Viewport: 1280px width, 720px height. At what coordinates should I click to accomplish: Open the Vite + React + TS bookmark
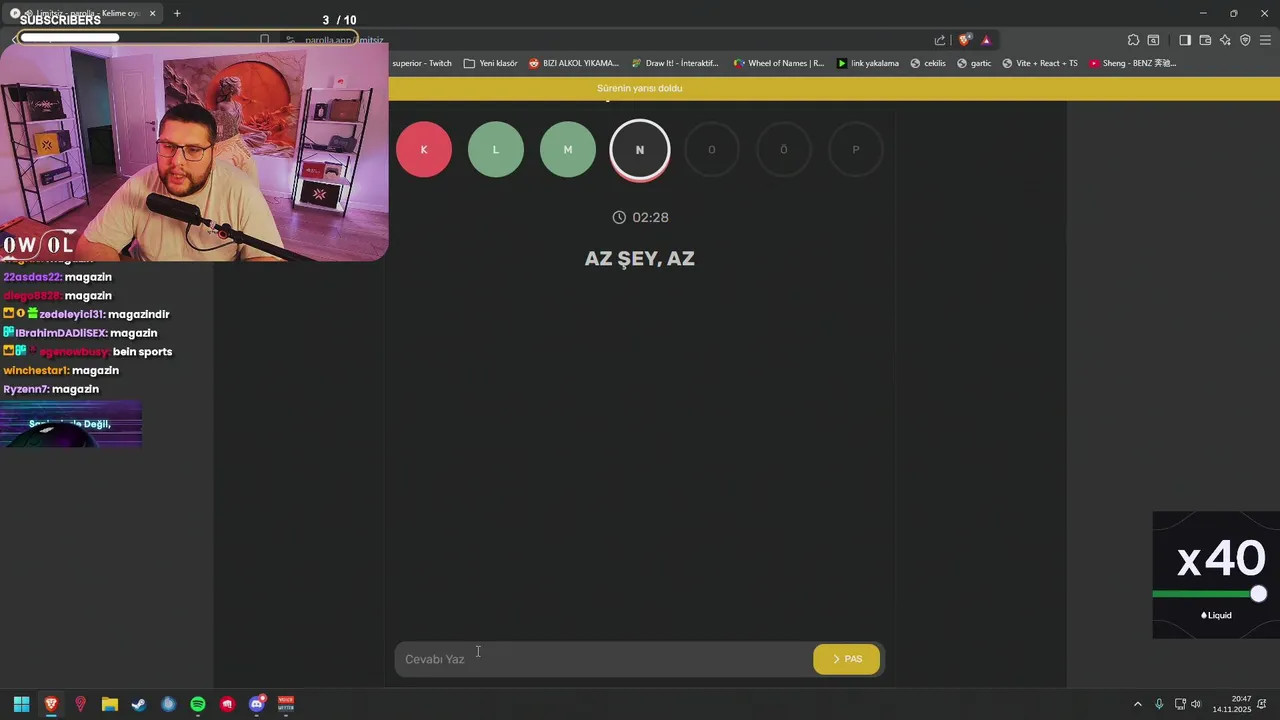1040,63
